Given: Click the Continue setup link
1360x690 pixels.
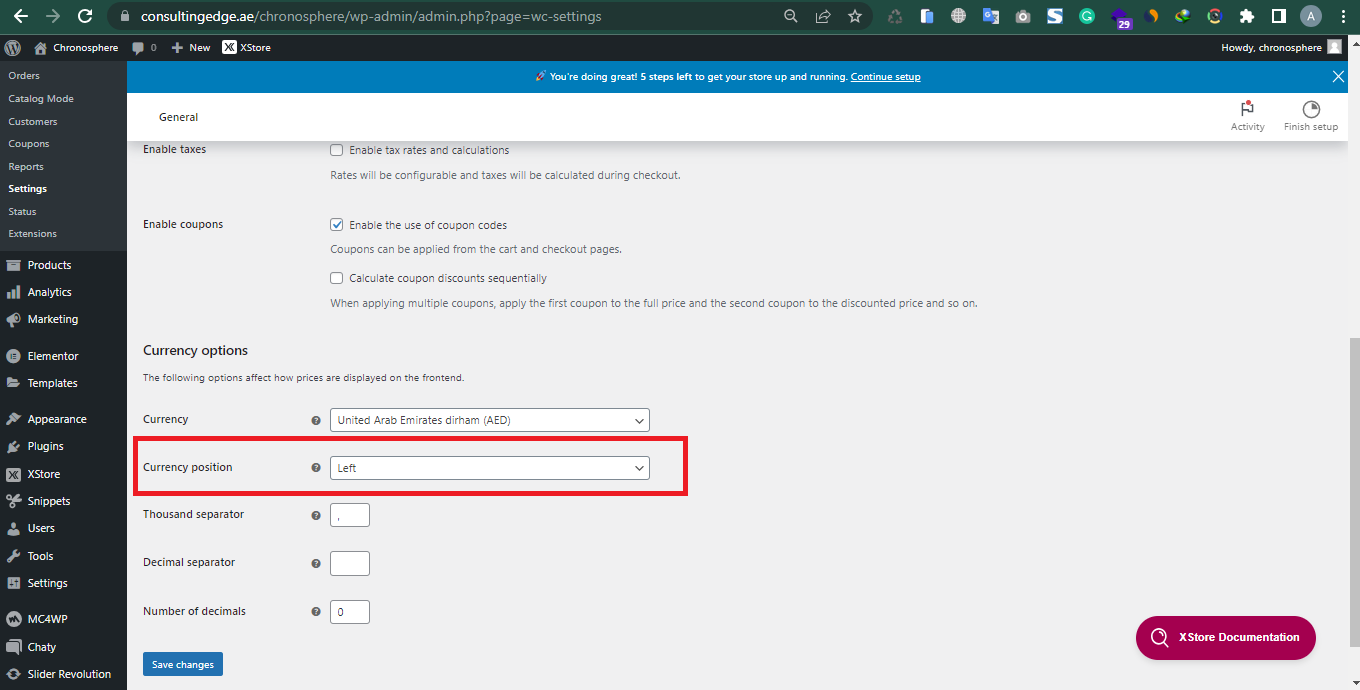Looking at the screenshot, I should (x=886, y=77).
